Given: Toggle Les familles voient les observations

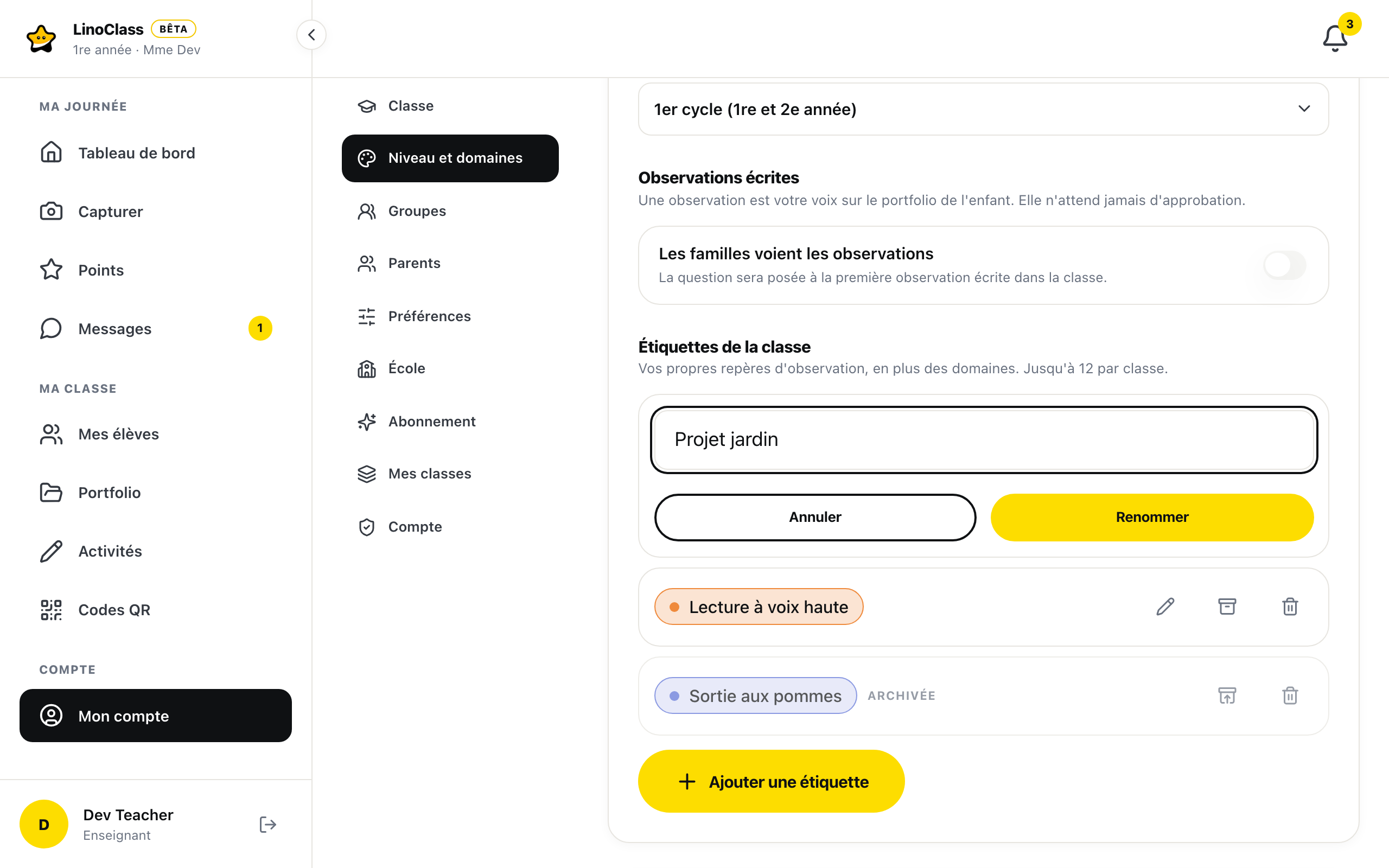Looking at the screenshot, I should click(x=1284, y=265).
